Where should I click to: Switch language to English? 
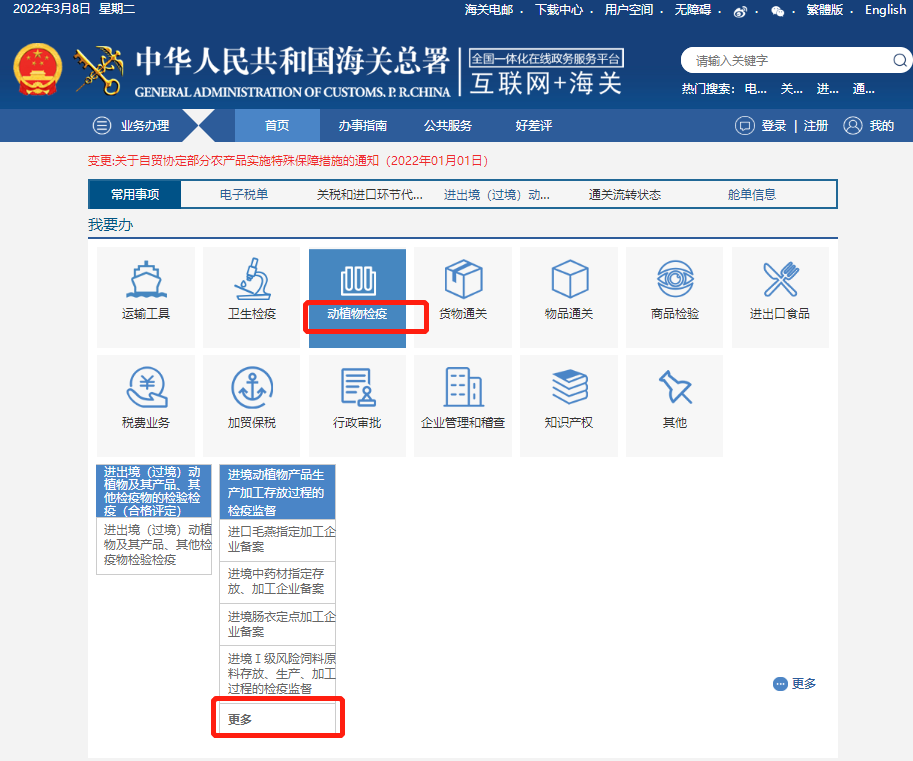[x=885, y=10]
